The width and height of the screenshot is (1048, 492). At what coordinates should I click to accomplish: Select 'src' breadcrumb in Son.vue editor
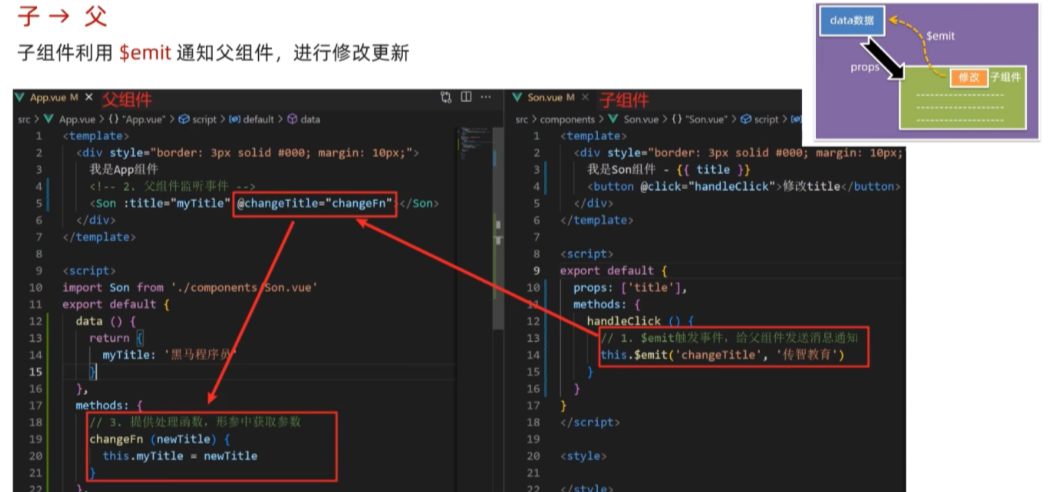[522, 120]
